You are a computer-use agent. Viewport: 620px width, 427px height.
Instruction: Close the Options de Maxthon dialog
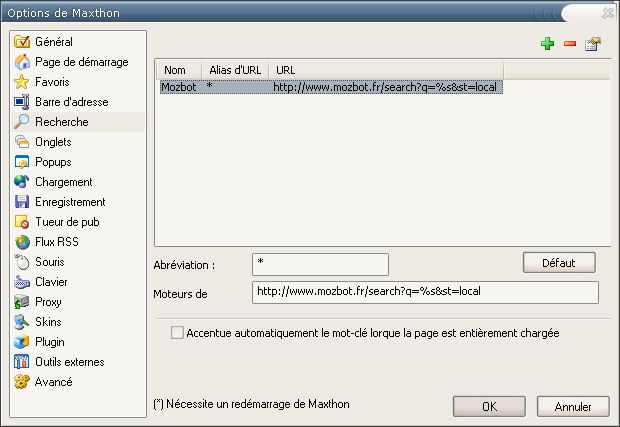[x=608, y=13]
